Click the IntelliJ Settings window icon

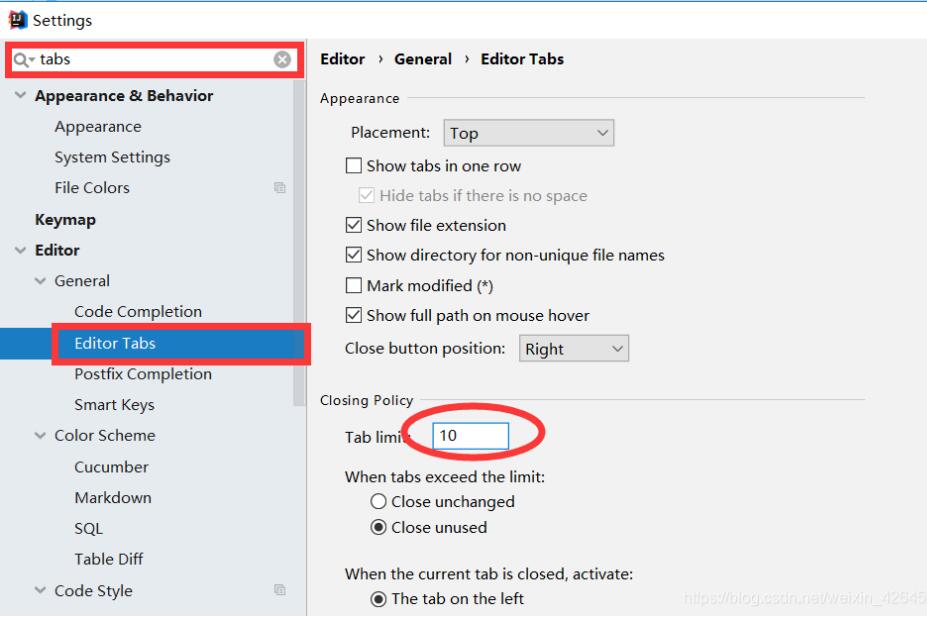coord(17,19)
